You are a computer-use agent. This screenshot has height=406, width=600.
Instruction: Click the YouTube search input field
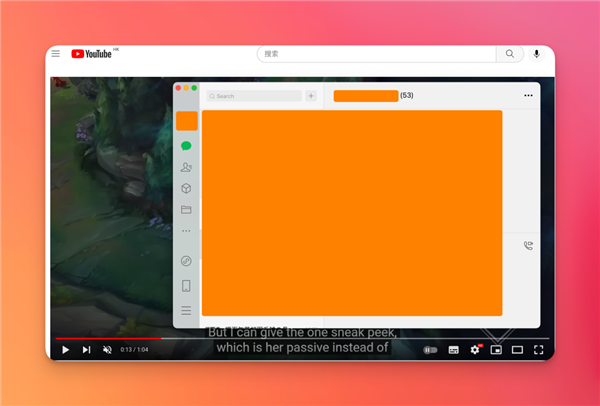[x=377, y=54]
